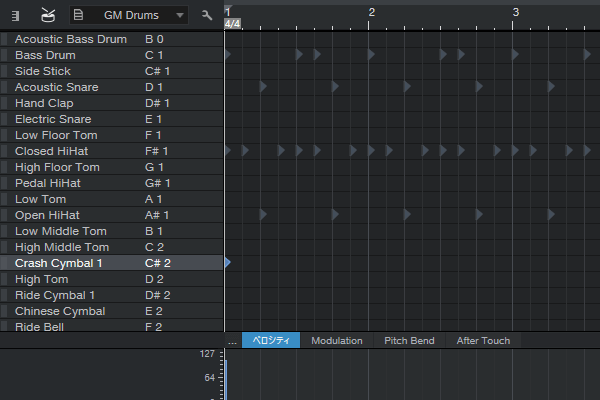
Task: Select the first Bass Drum note on the grid
Action: coord(228,54)
